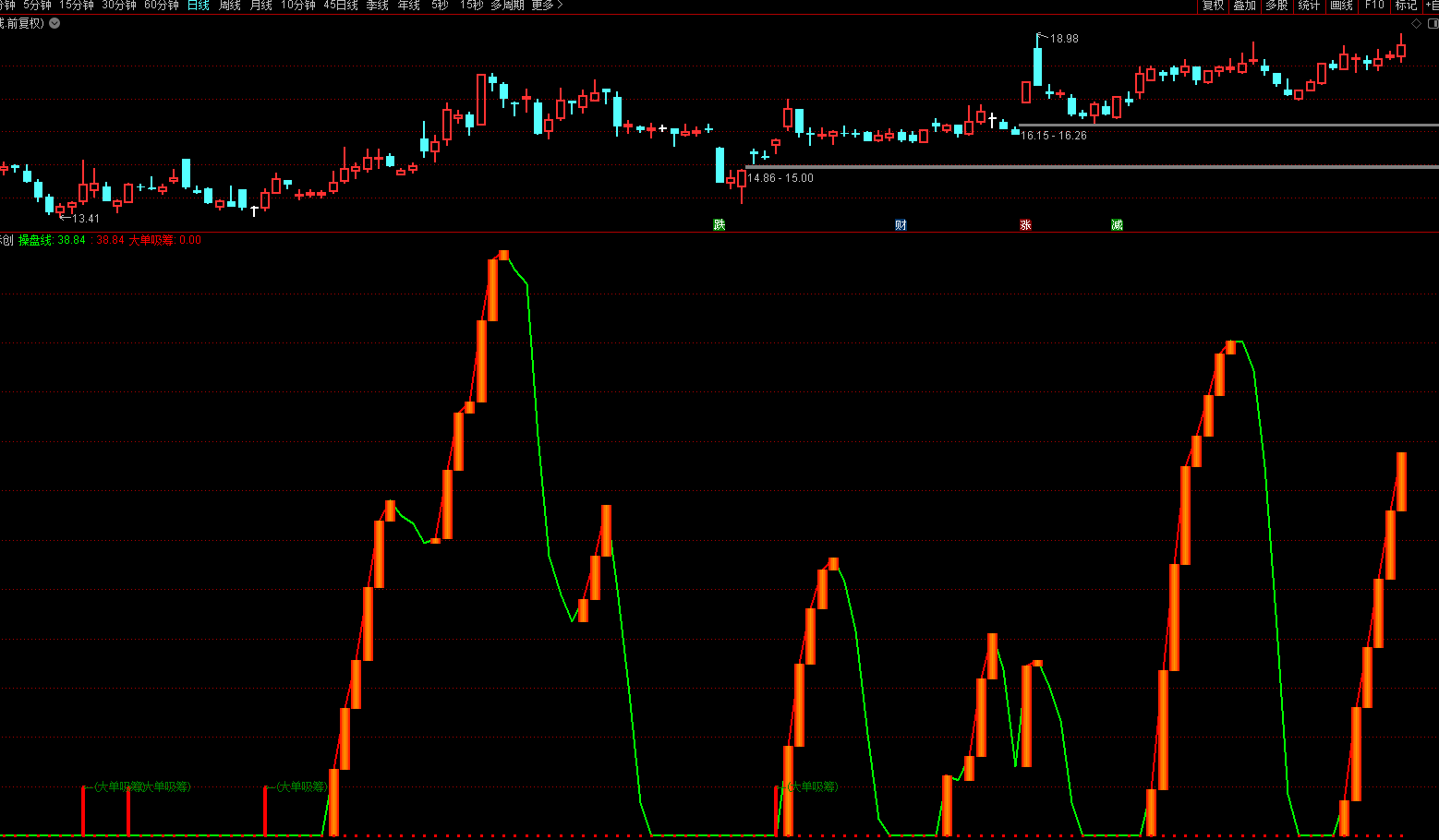
Task: Select the 60分钟 period tab
Action: [162, 6]
